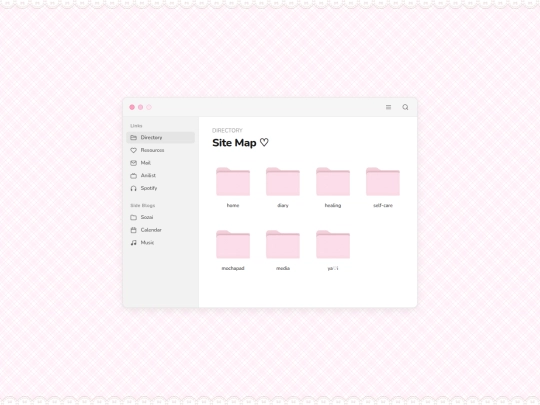Viewport: 540px width, 405px height.
Task: Click the lightest pink window dot
Action: click(149, 107)
